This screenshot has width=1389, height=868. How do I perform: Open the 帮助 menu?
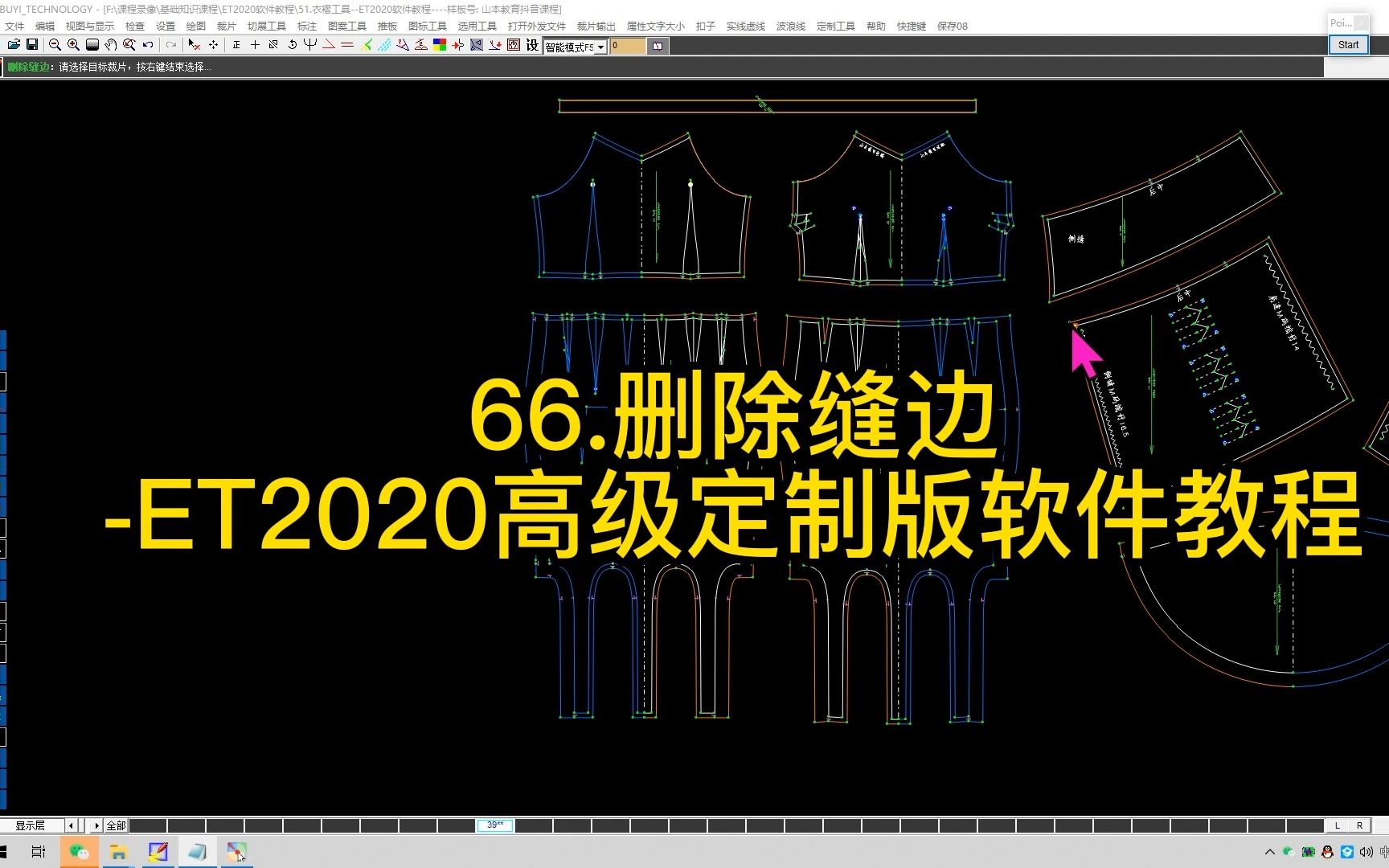876,27
